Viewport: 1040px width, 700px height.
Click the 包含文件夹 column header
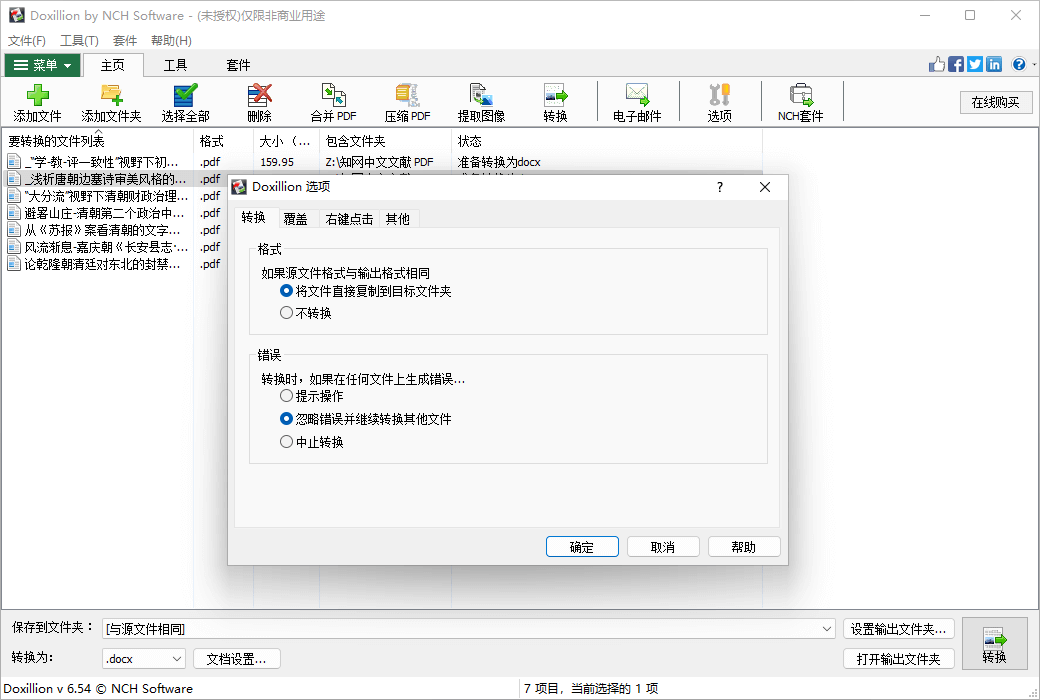pos(385,141)
